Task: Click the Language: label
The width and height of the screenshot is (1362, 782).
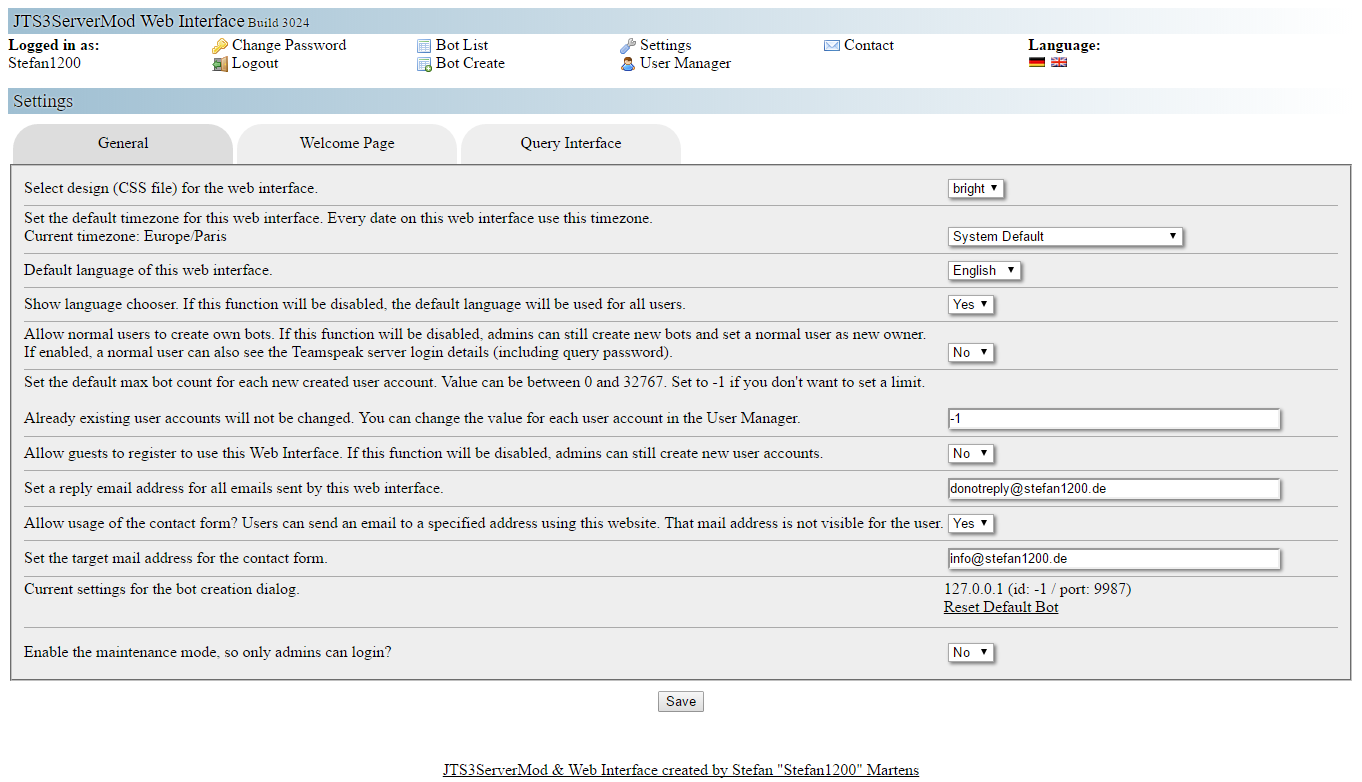Action: coord(1064,45)
